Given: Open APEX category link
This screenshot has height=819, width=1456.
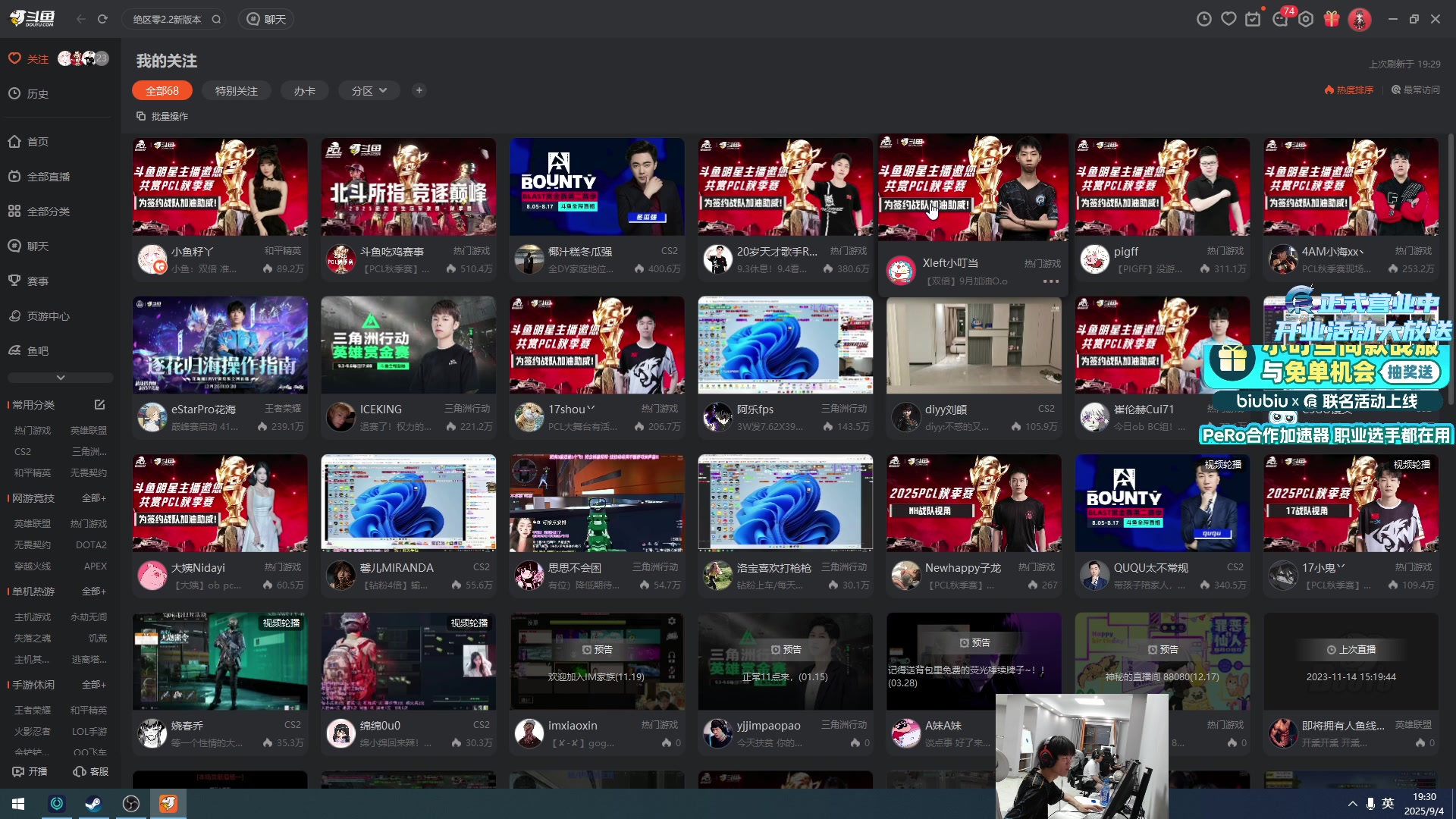Looking at the screenshot, I should [x=95, y=566].
